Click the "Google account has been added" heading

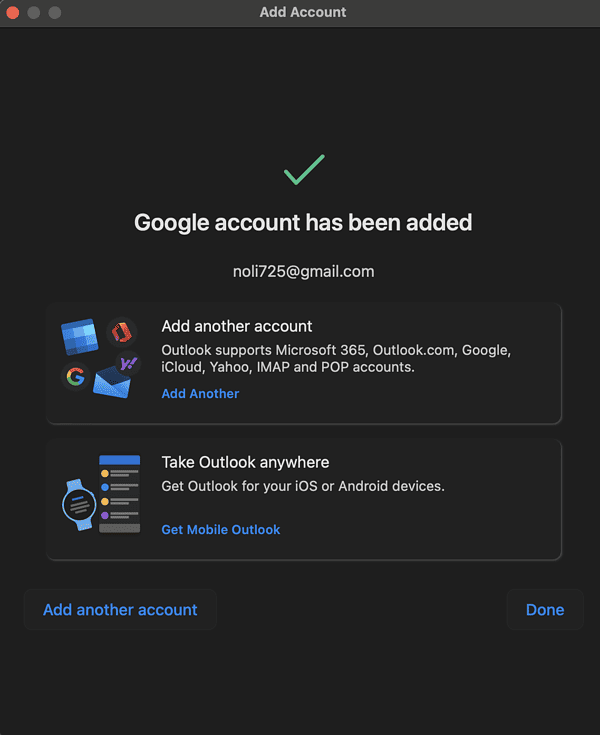303,222
